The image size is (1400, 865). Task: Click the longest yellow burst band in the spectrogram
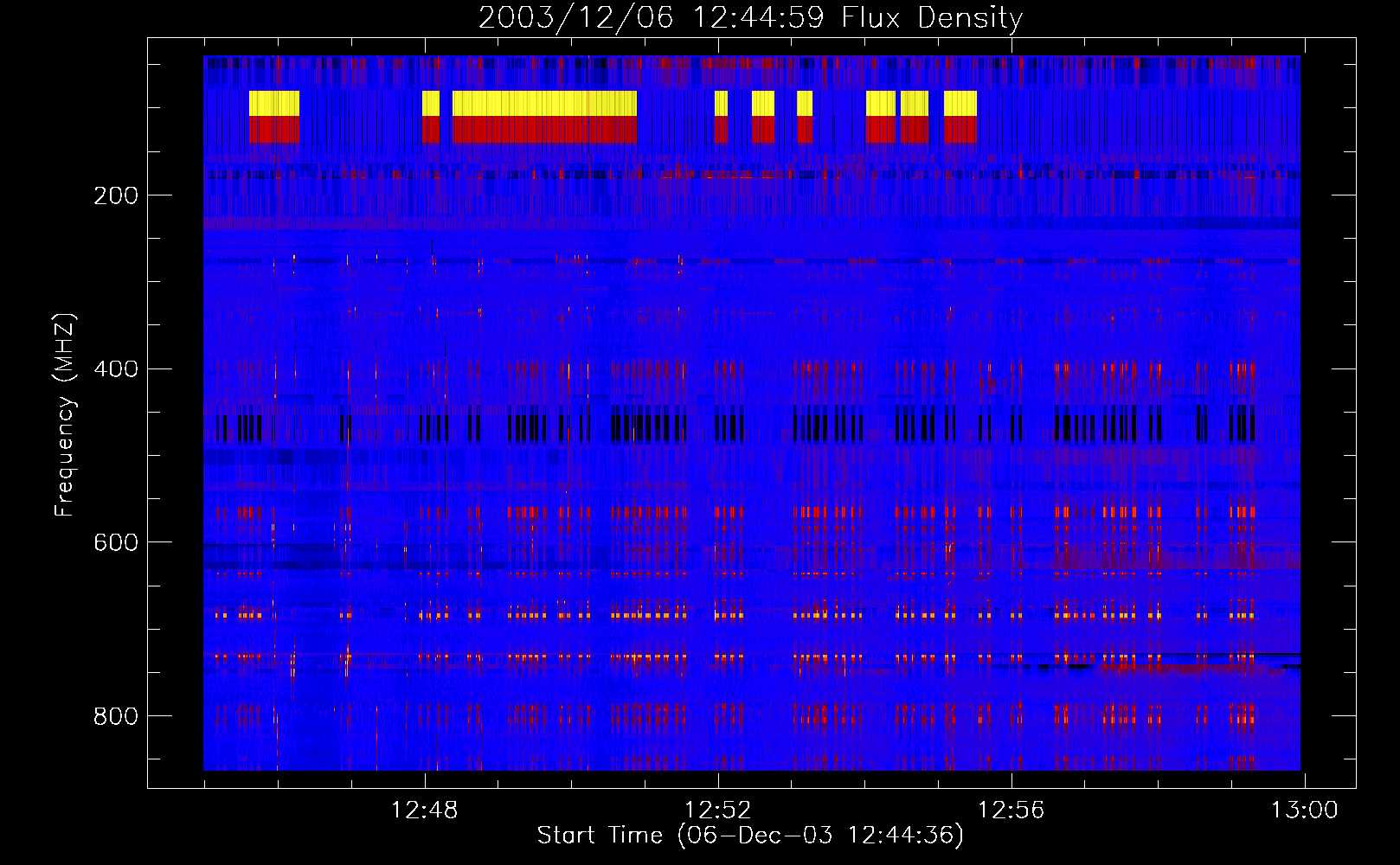click(x=544, y=104)
